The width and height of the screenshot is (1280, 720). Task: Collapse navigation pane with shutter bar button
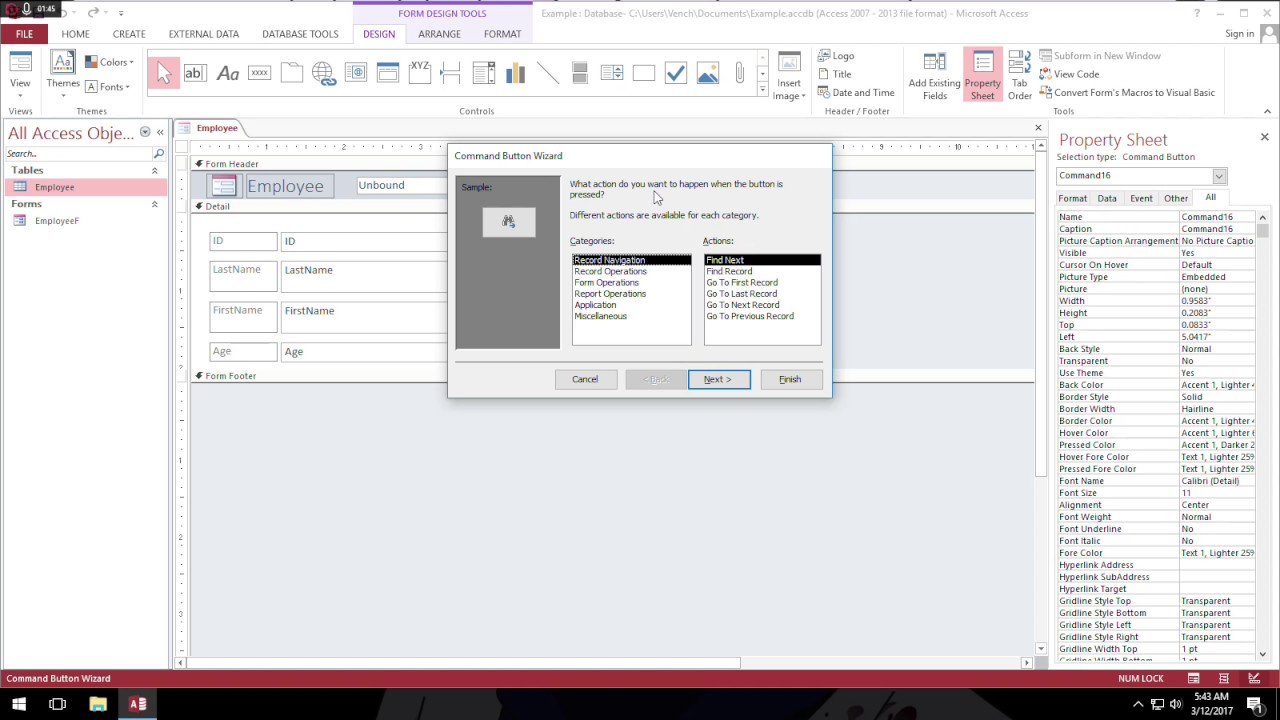pos(160,132)
